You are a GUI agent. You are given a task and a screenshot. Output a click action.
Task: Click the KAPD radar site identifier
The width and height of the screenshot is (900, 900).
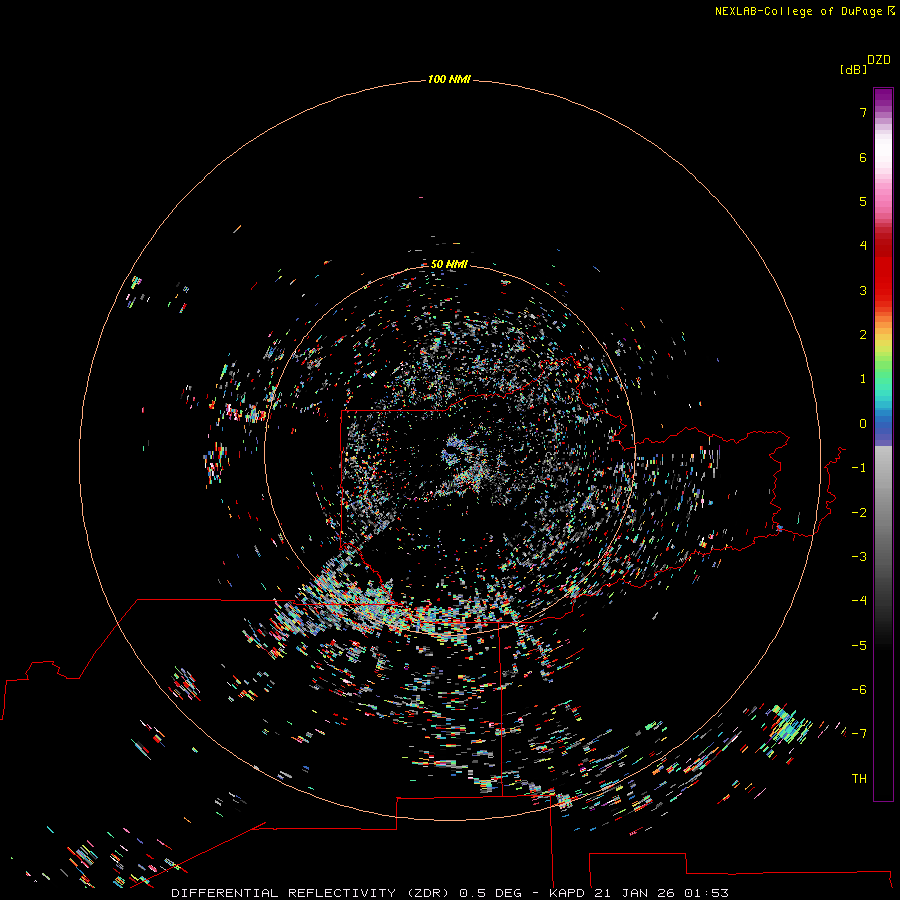pyautogui.click(x=567, y=893)
